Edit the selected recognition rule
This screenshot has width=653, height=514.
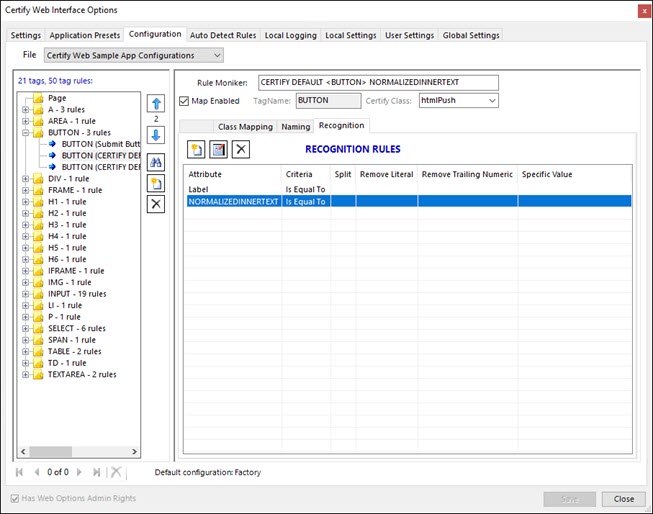218,149
